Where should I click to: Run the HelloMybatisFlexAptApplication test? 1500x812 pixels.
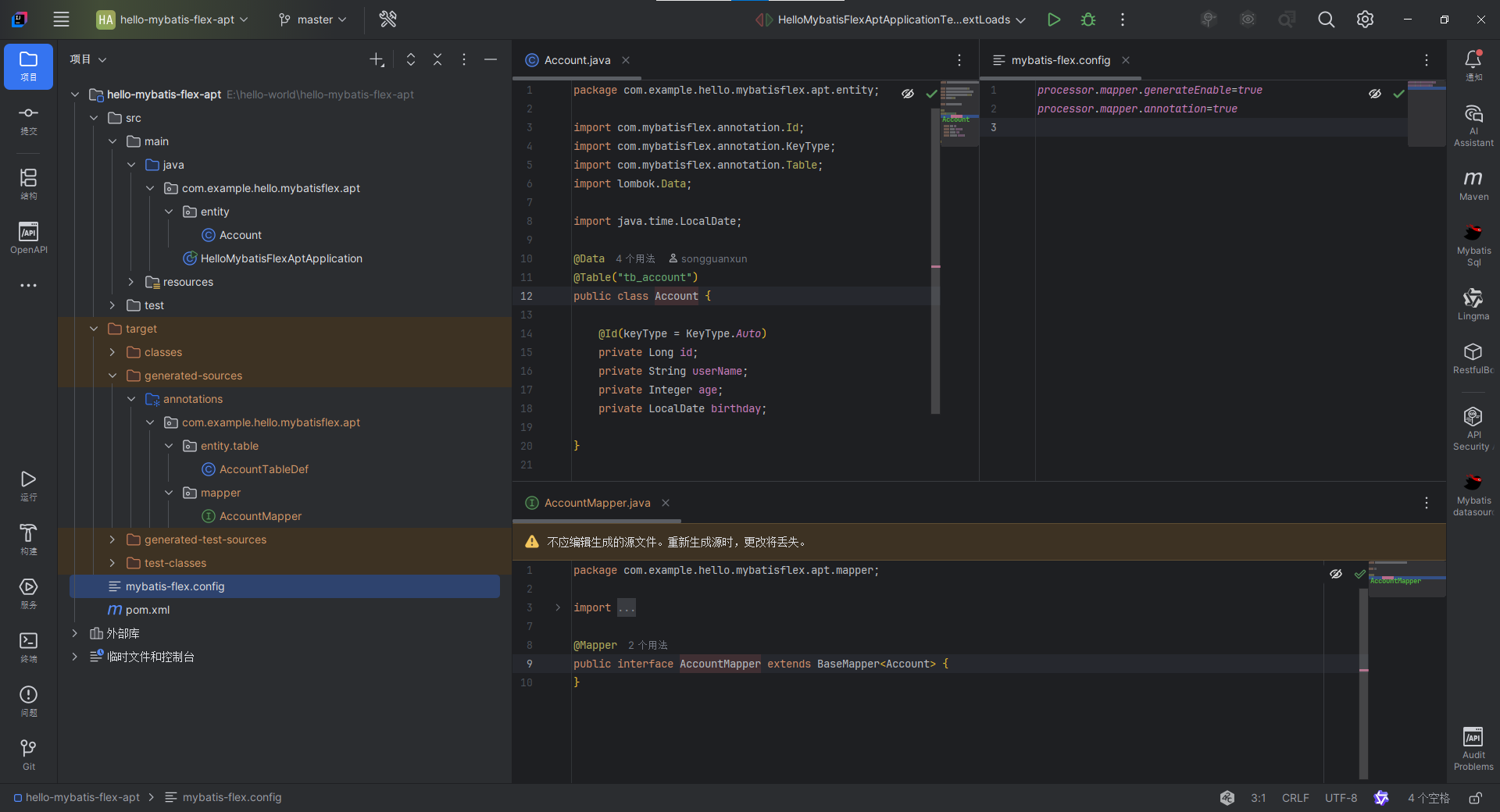point(1054,20)
